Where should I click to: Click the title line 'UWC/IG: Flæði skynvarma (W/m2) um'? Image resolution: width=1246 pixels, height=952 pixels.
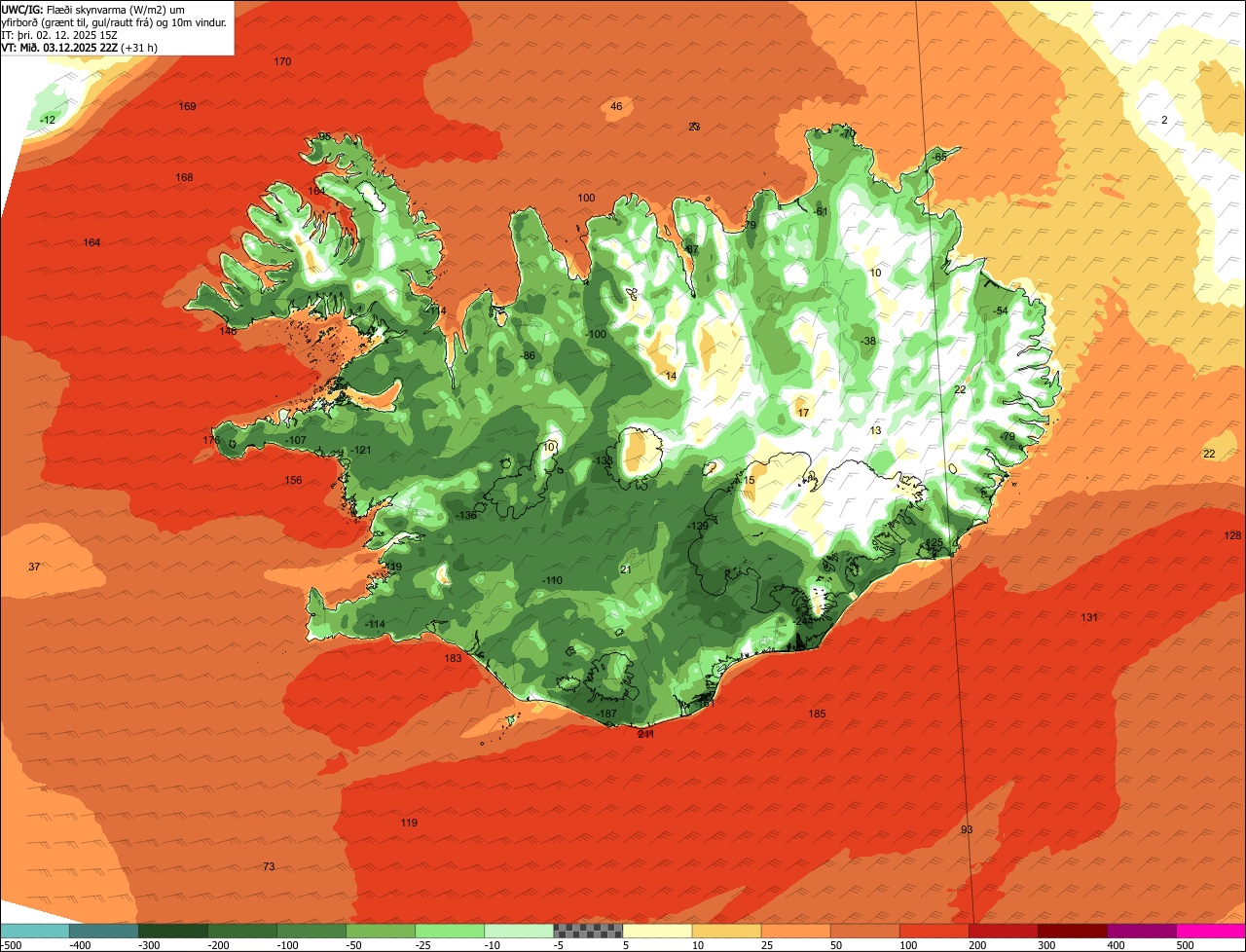93,9
